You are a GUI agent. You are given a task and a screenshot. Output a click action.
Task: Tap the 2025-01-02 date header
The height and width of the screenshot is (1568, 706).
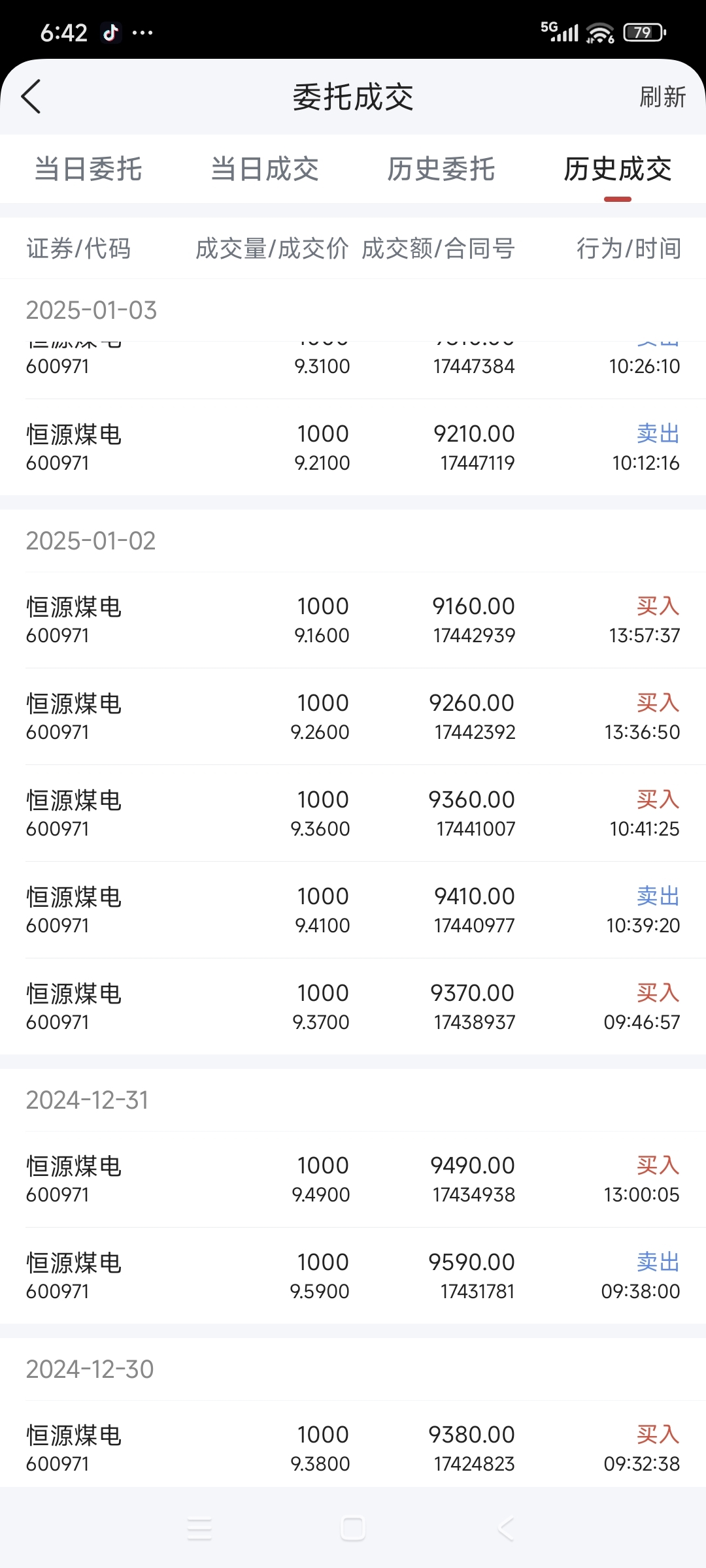tap(91, 541)
